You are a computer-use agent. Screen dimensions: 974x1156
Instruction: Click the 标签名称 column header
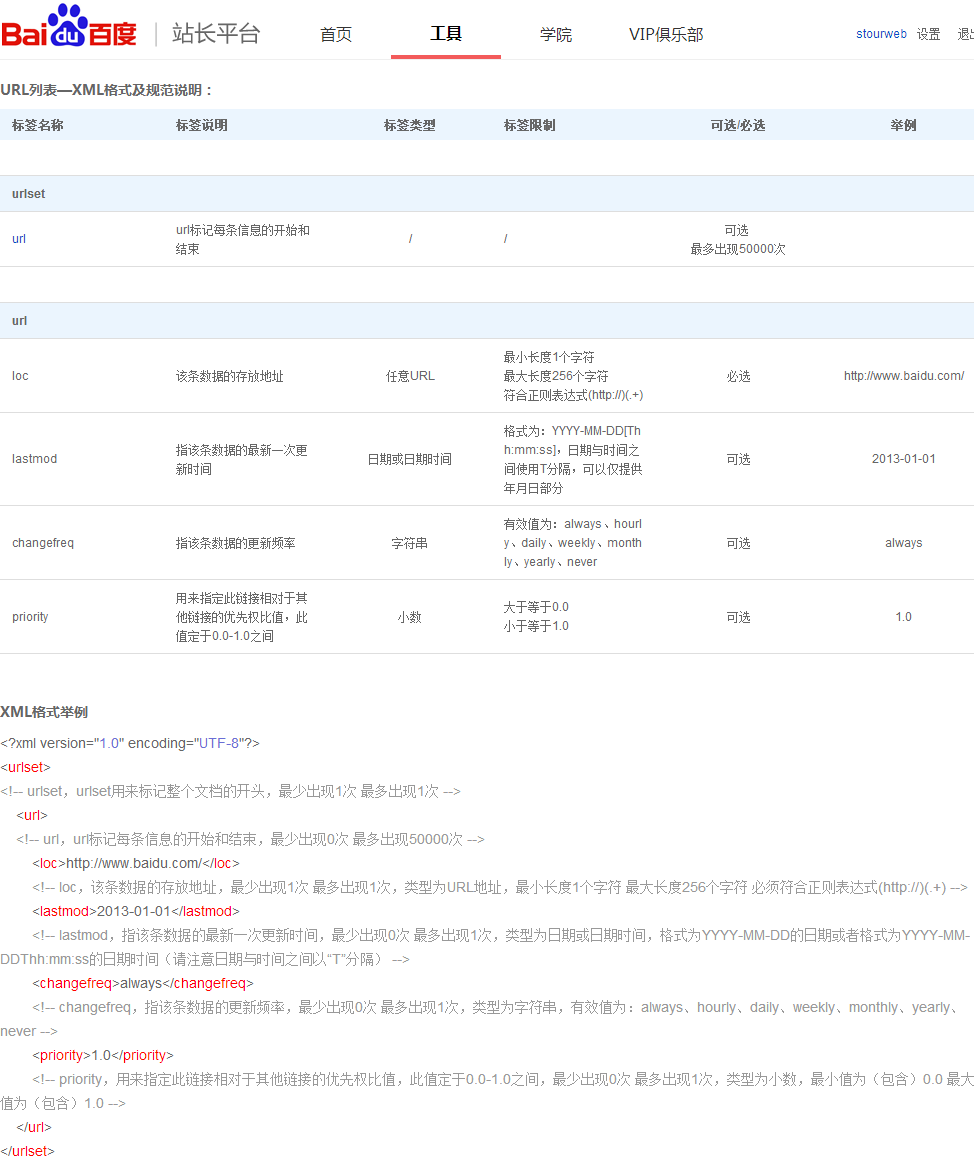click(x=38, y=125)
